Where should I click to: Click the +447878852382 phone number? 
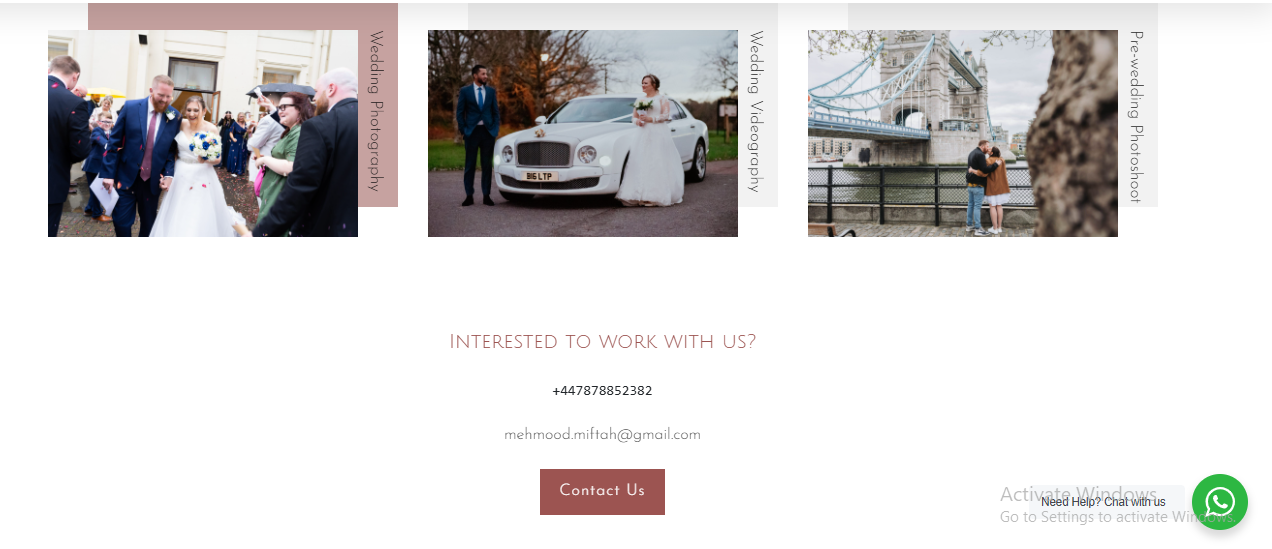602,391
